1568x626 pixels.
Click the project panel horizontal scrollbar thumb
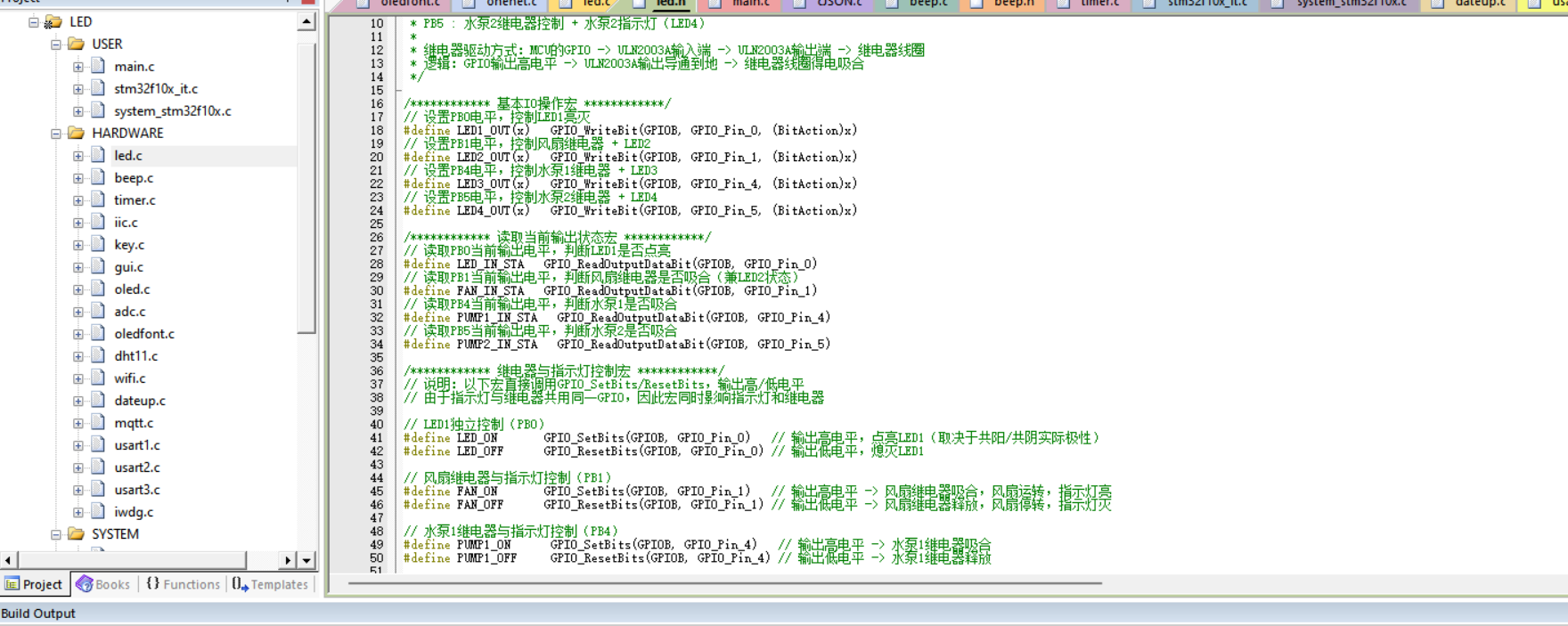pos(132,560)
